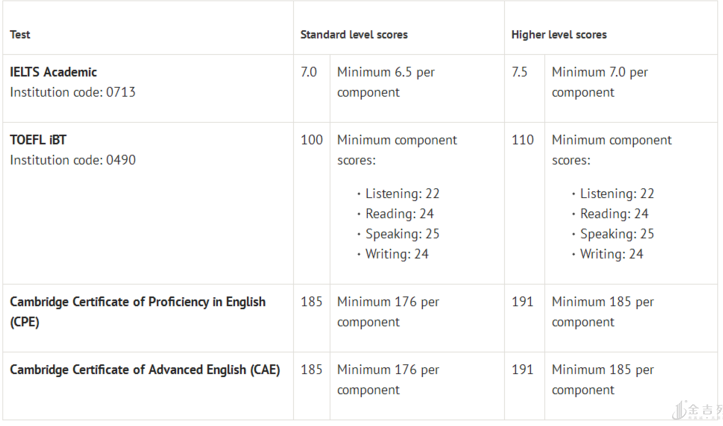Click the "Higher level scores" column header
This screenshot has height=426, width=723.
(x=559, y=35)
